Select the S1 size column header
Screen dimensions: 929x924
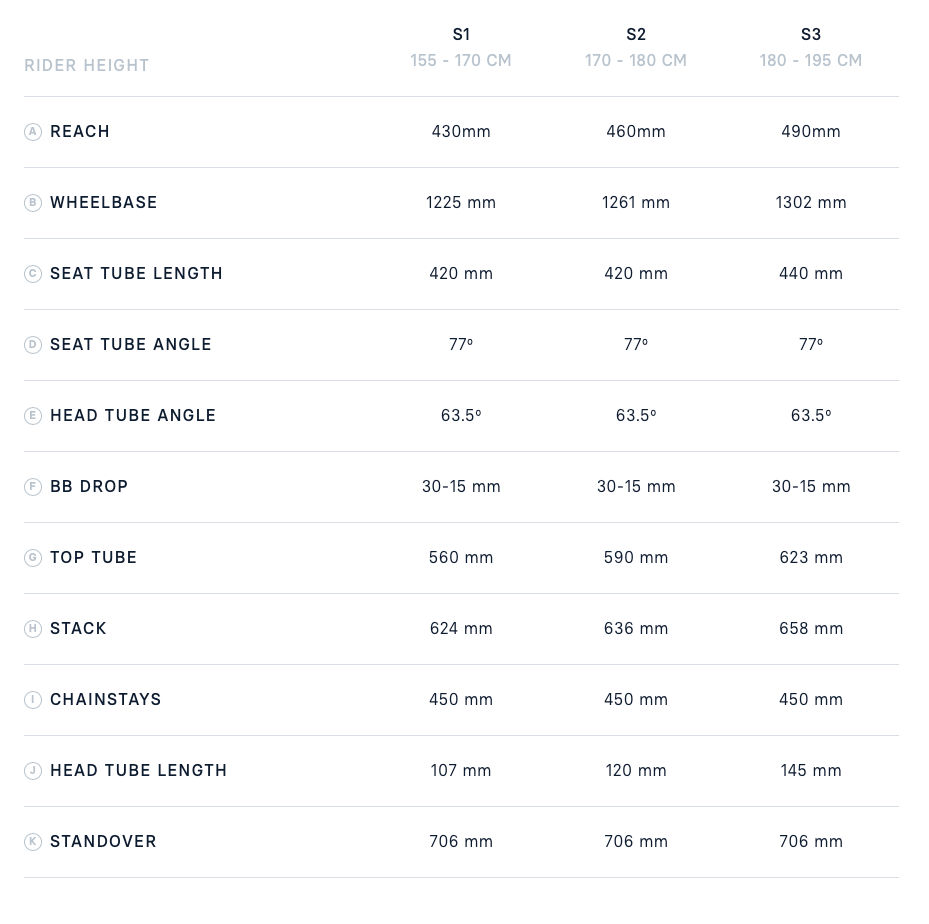461,35
